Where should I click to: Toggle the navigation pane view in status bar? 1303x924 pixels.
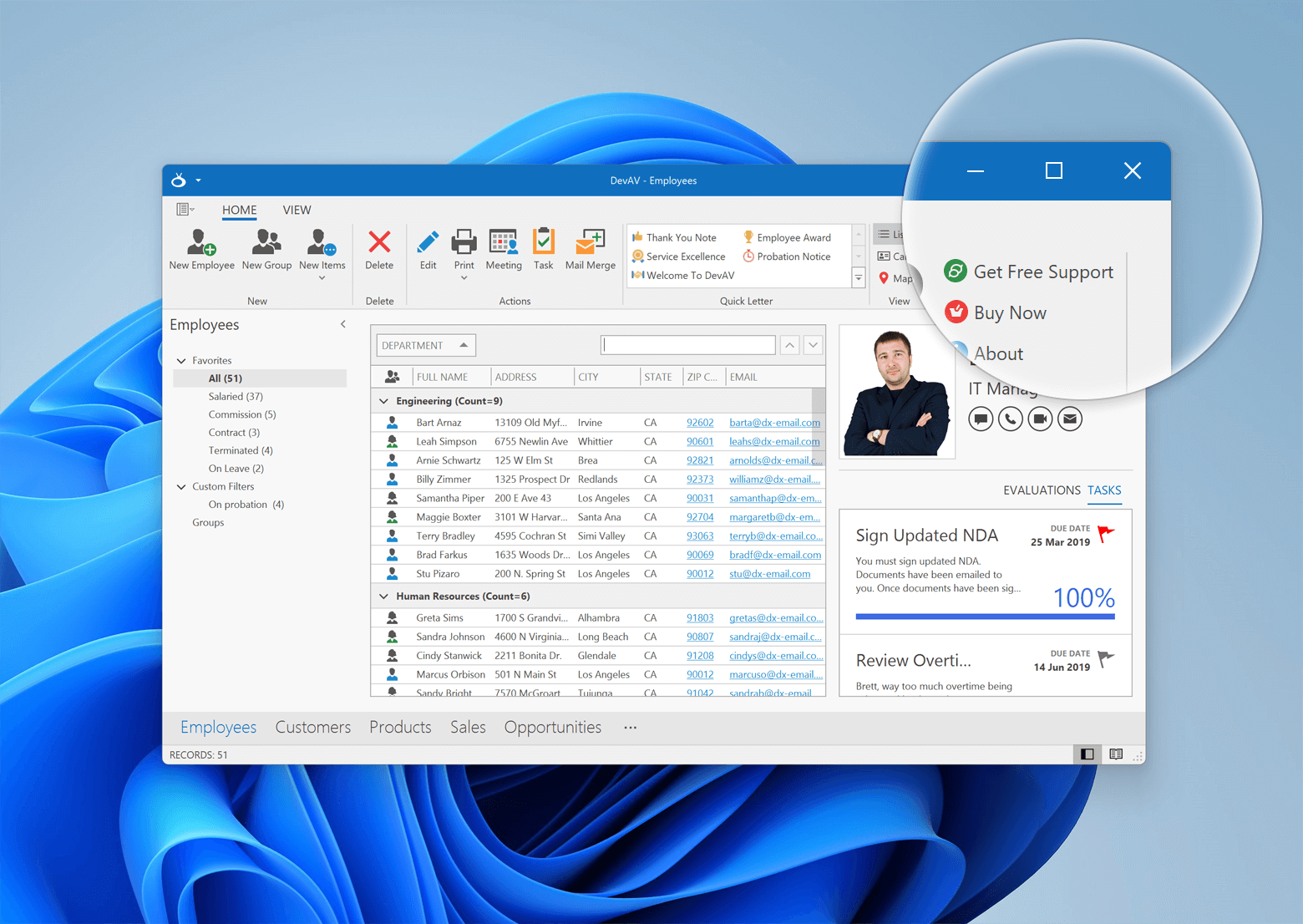(1087, 754)
